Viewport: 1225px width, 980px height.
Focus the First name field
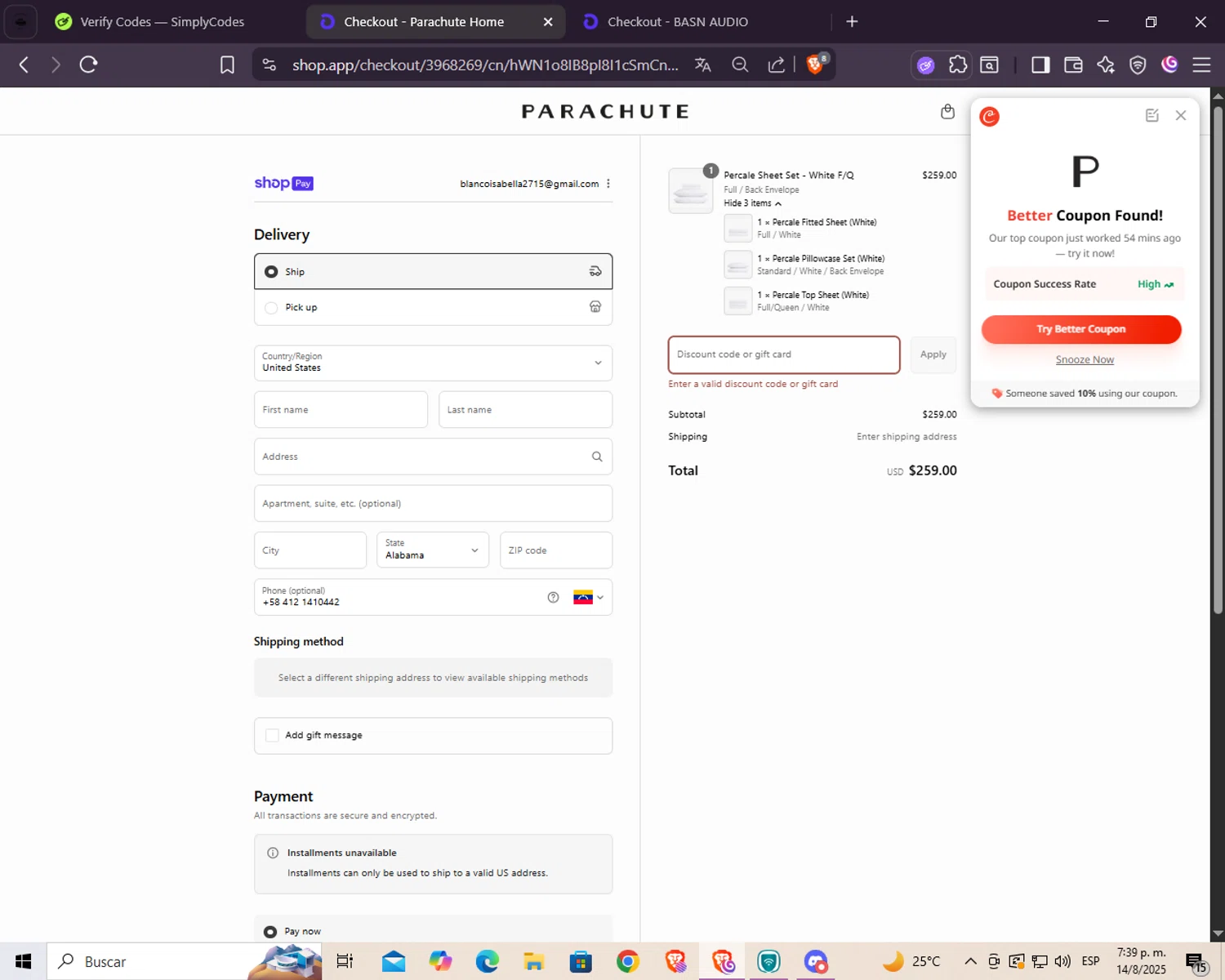[x=341, y=409]
